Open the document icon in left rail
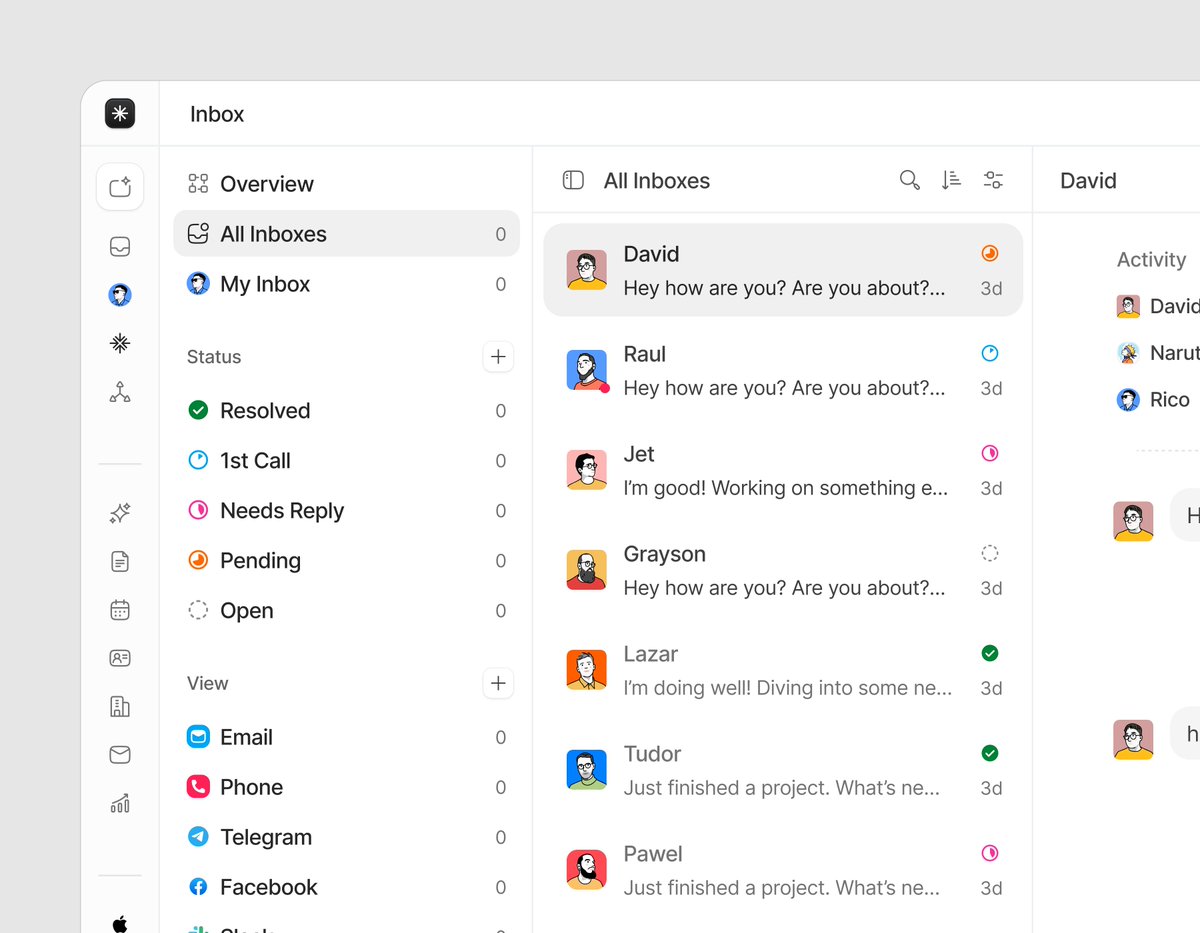 (x=120, y=562)
